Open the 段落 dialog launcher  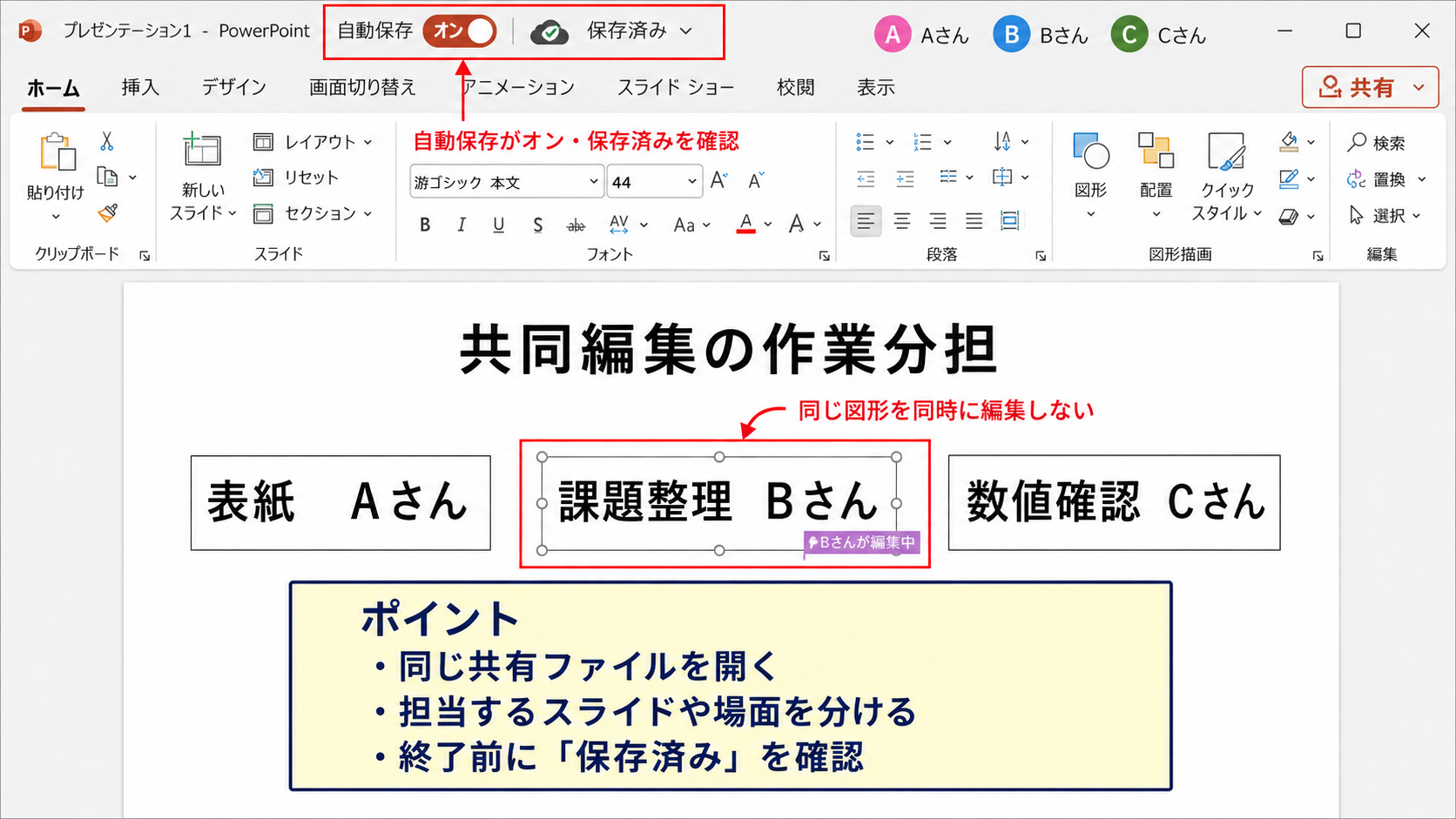pyautogui.click(x=1040, y=256)
